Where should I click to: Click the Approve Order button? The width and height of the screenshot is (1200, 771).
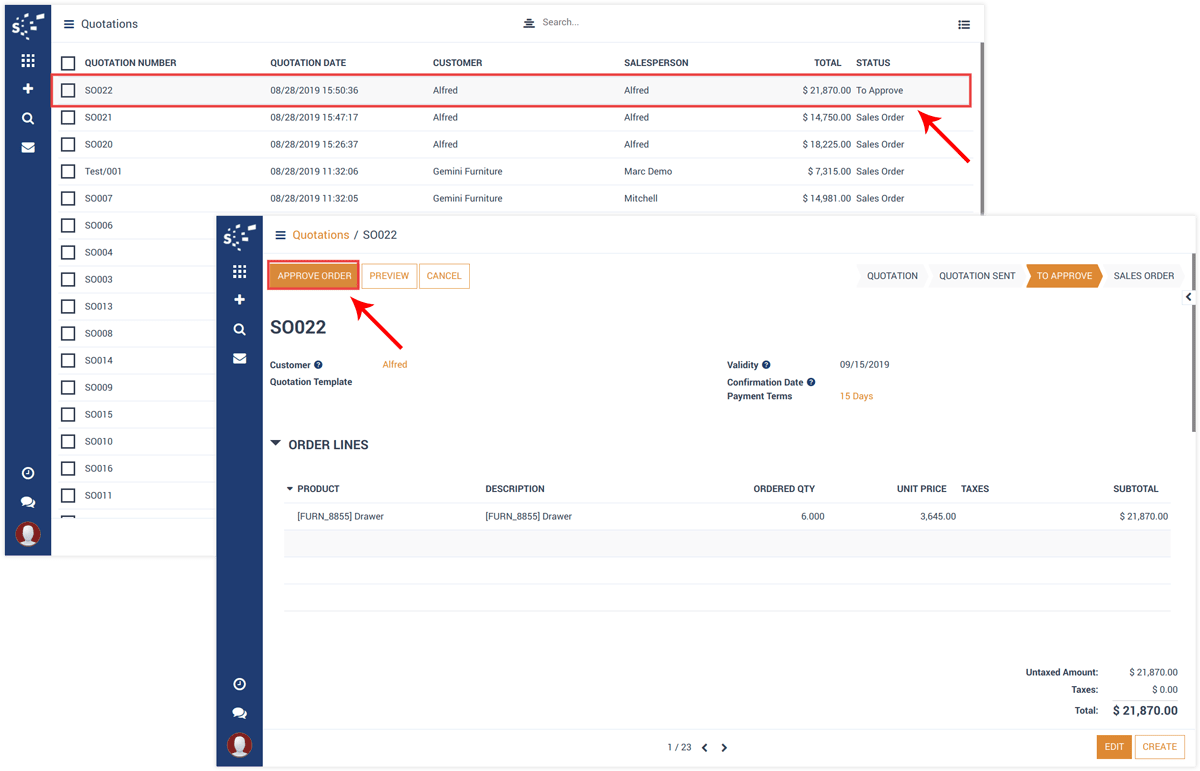(314, 276)
